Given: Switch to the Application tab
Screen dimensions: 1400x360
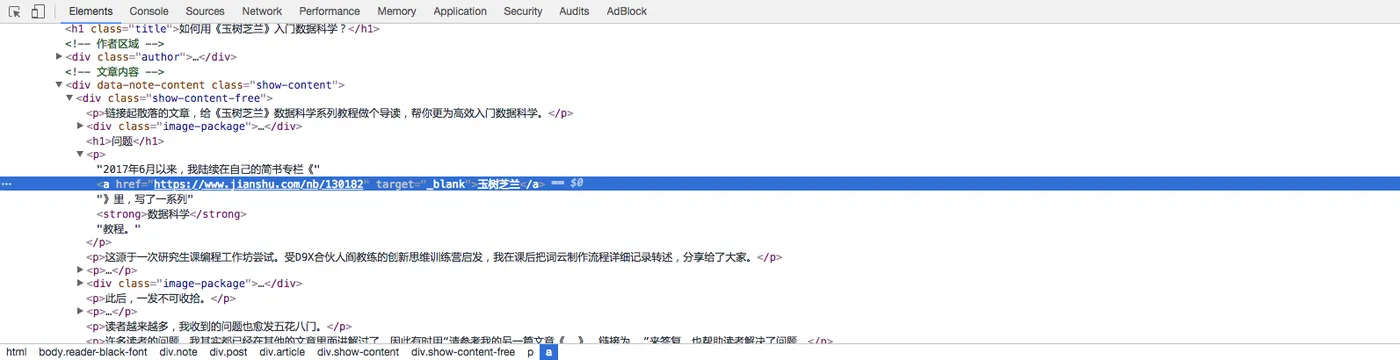Looking at the screenshot, I should coord(460,11).
